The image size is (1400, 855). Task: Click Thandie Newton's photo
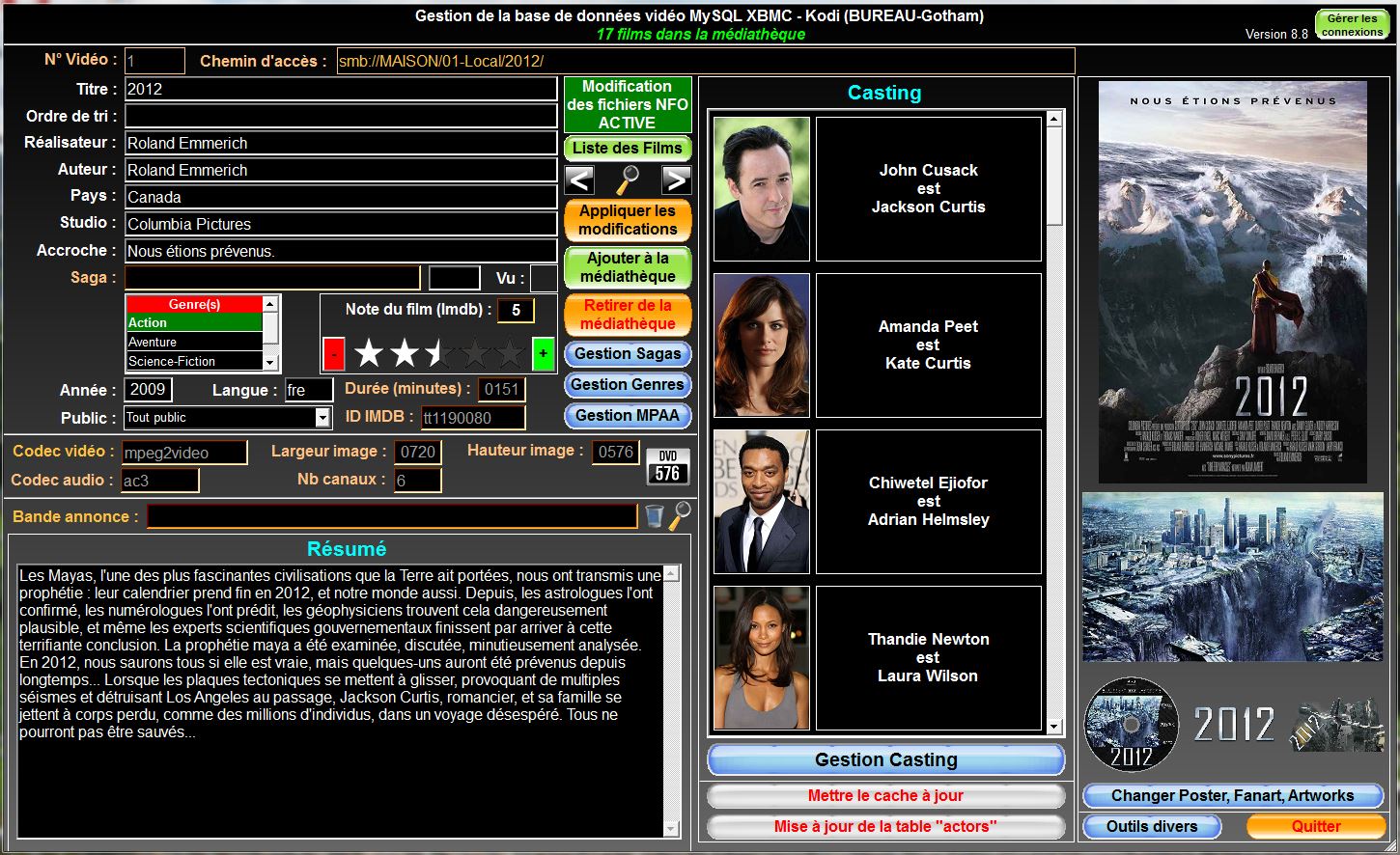tap(762, 658)
